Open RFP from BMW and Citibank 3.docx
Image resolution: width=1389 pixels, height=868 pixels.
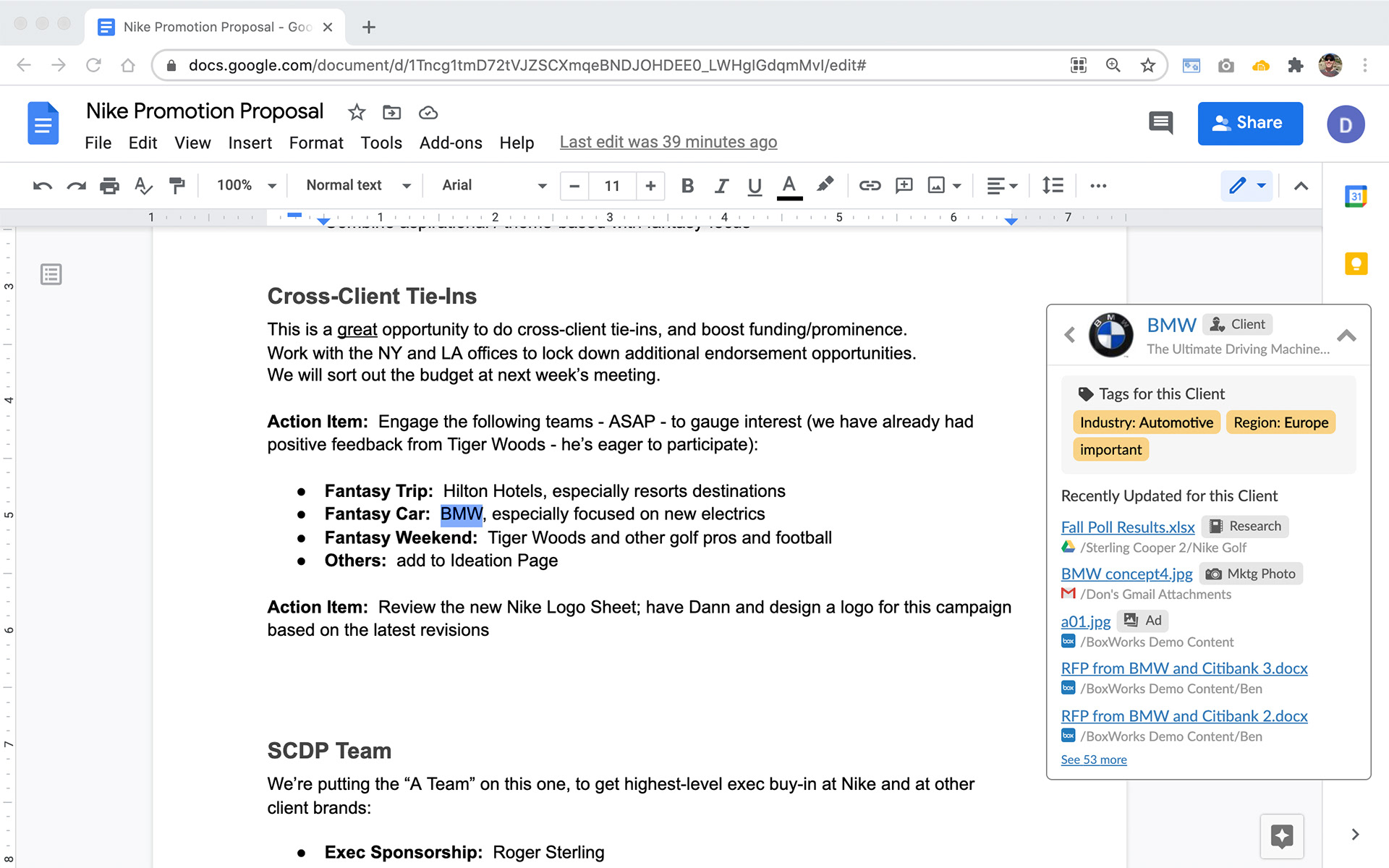pyautogui.click(x=1184, y=668)
